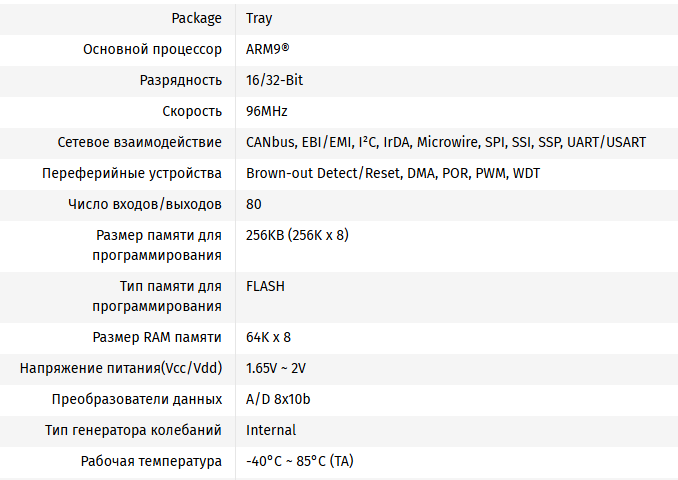Click the Число входов/выходов value 80
This screenshot has width=678, height=480.
254,204
